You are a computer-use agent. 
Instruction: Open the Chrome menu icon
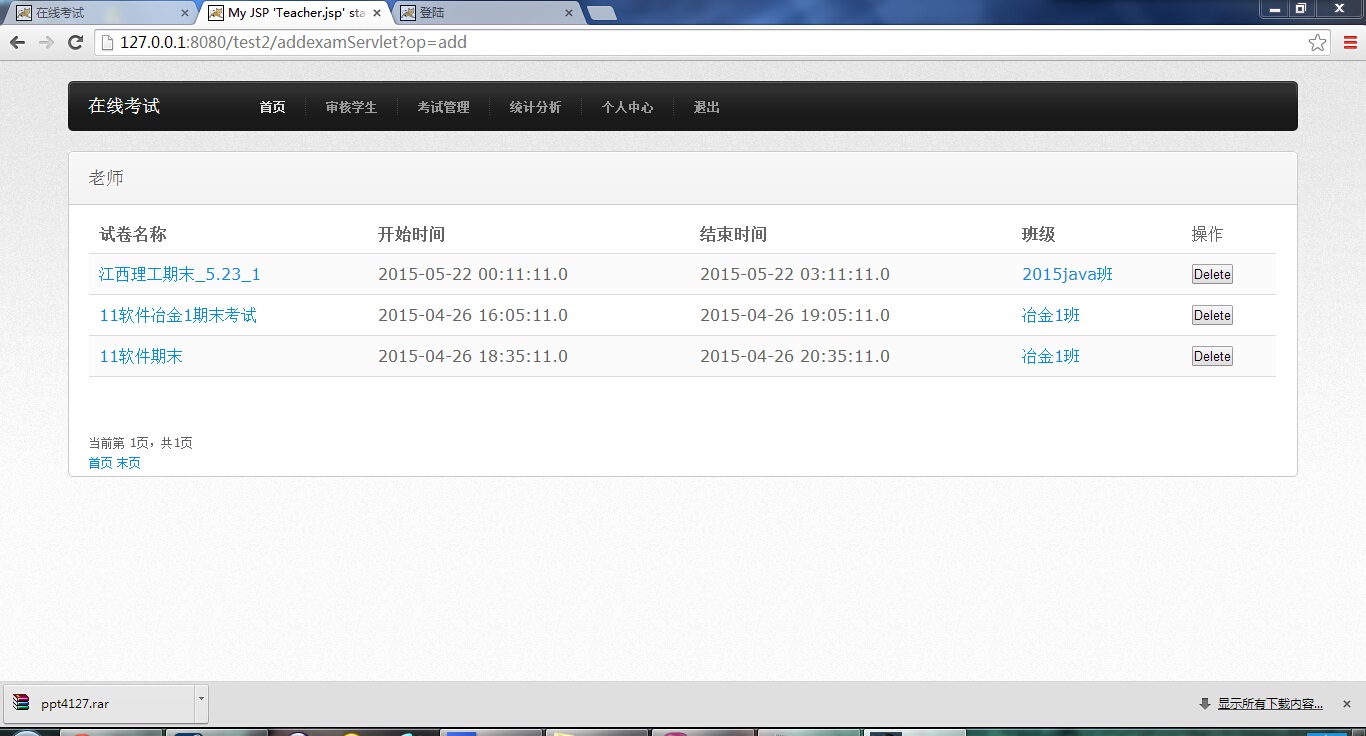click(x=1349, y=42)
